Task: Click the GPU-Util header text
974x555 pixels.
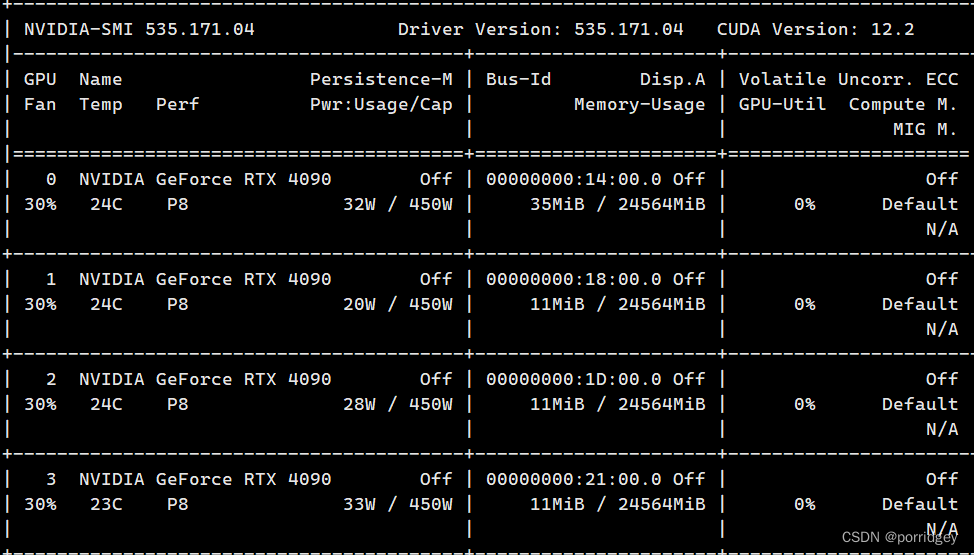Action: [782, 104]
